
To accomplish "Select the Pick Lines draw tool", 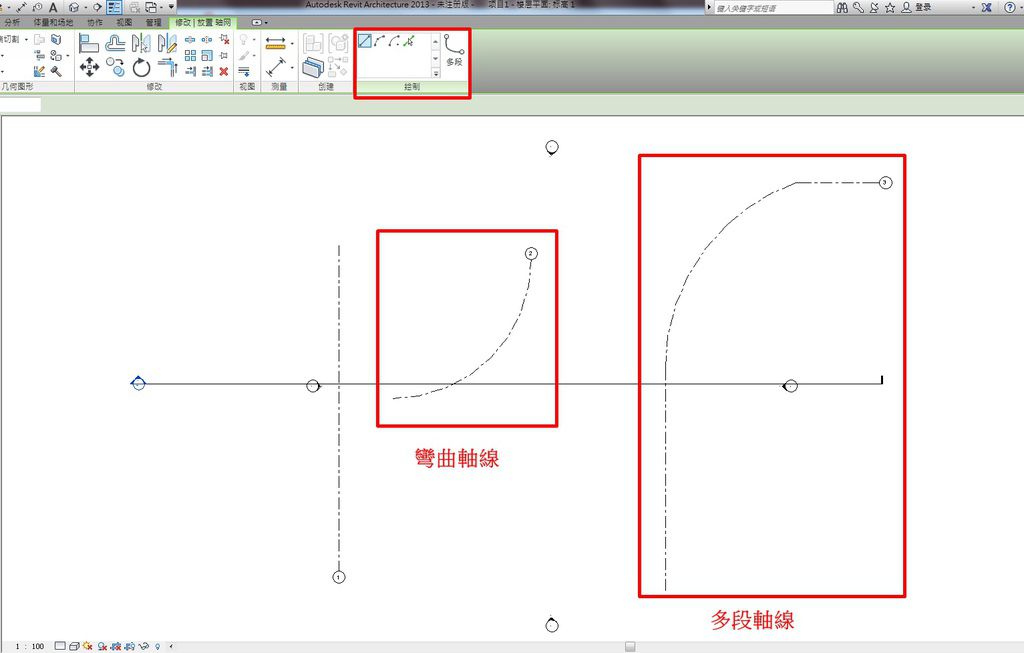I will 409,40.
